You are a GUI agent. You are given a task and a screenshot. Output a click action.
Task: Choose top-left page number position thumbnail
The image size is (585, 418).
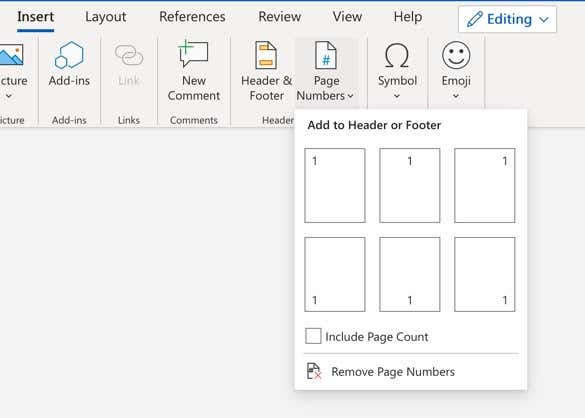click(x=335, y=185)
